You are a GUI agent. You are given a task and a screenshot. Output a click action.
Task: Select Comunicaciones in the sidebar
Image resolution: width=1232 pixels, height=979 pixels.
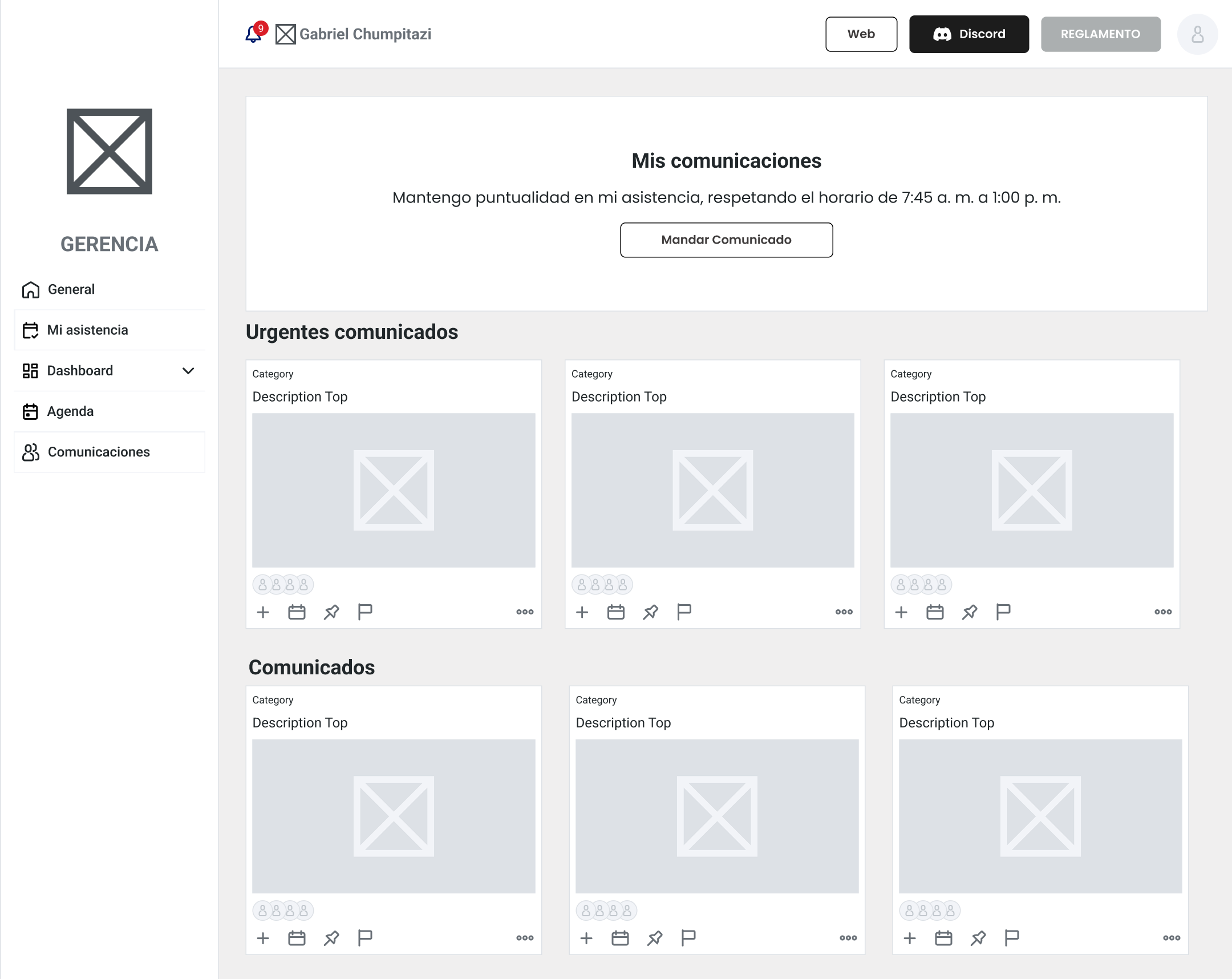pos(98,452)
